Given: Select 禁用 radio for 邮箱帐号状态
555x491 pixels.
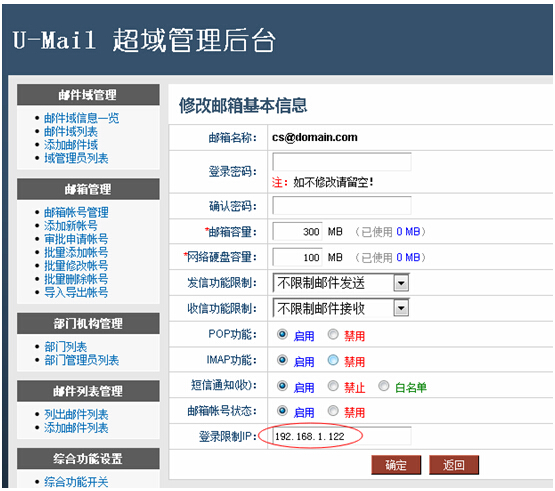Looking at the screenshot, I should click(333, 411).
